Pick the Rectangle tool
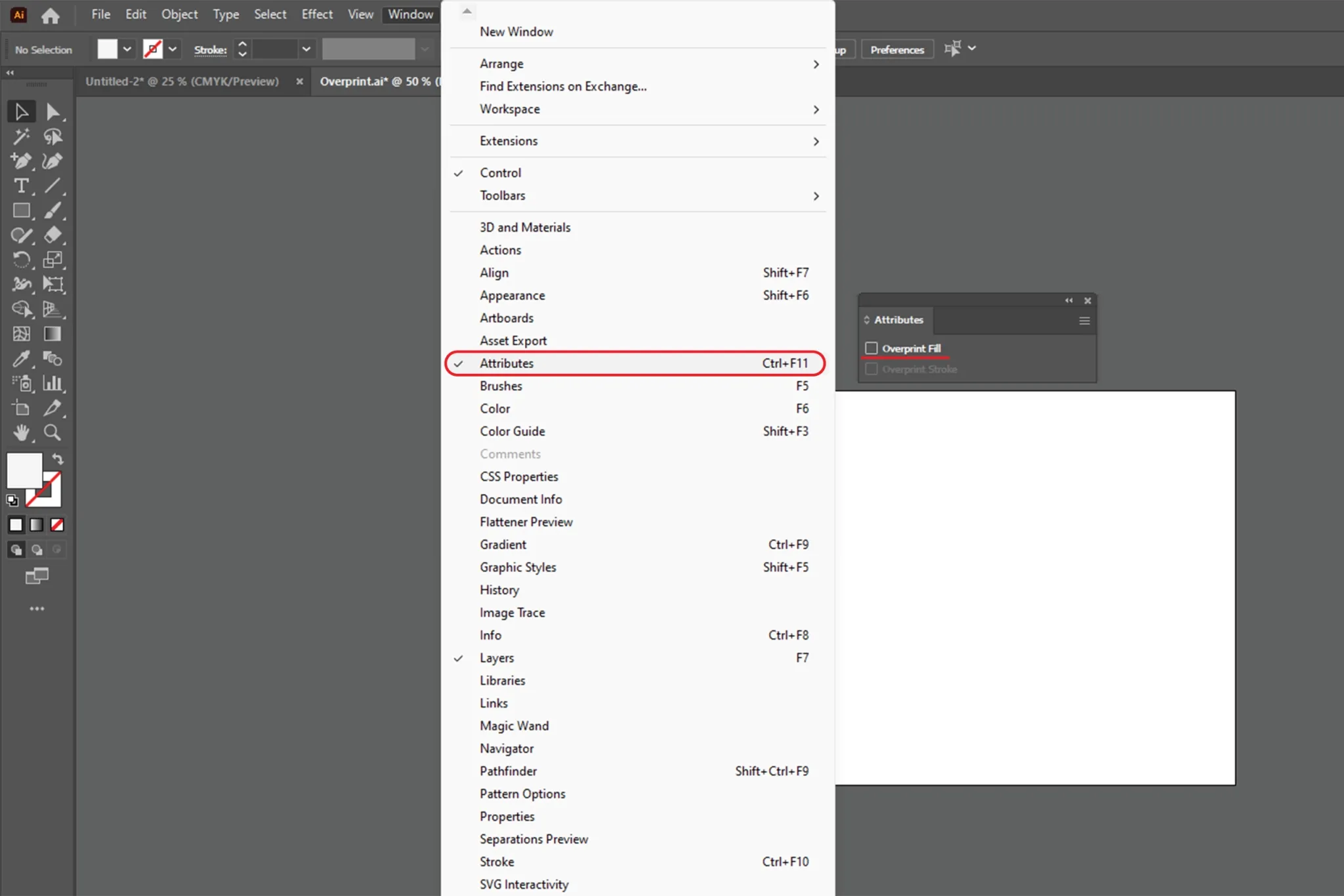Viewport: 1344px width, 896px height. coord(22,210)
